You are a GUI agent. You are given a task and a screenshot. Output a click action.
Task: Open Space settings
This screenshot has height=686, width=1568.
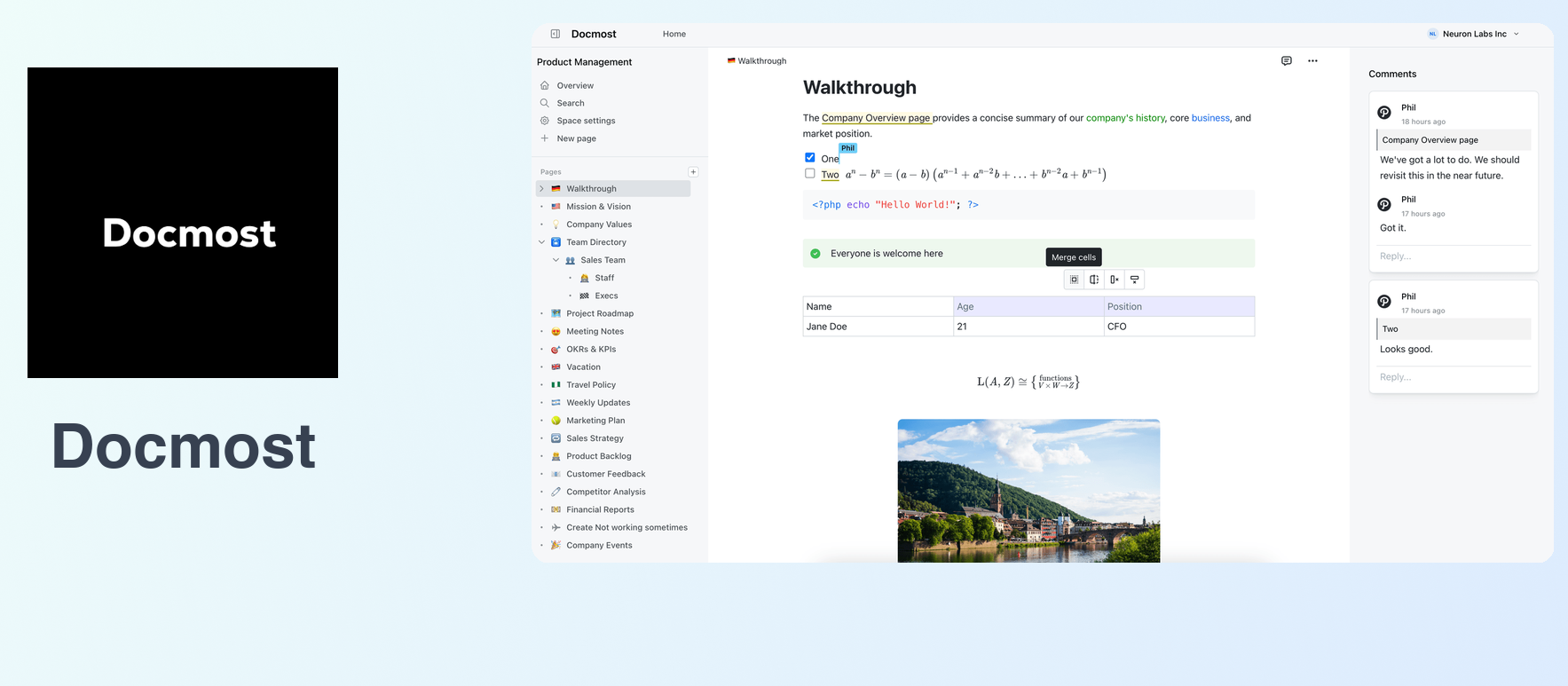(586, 121)
